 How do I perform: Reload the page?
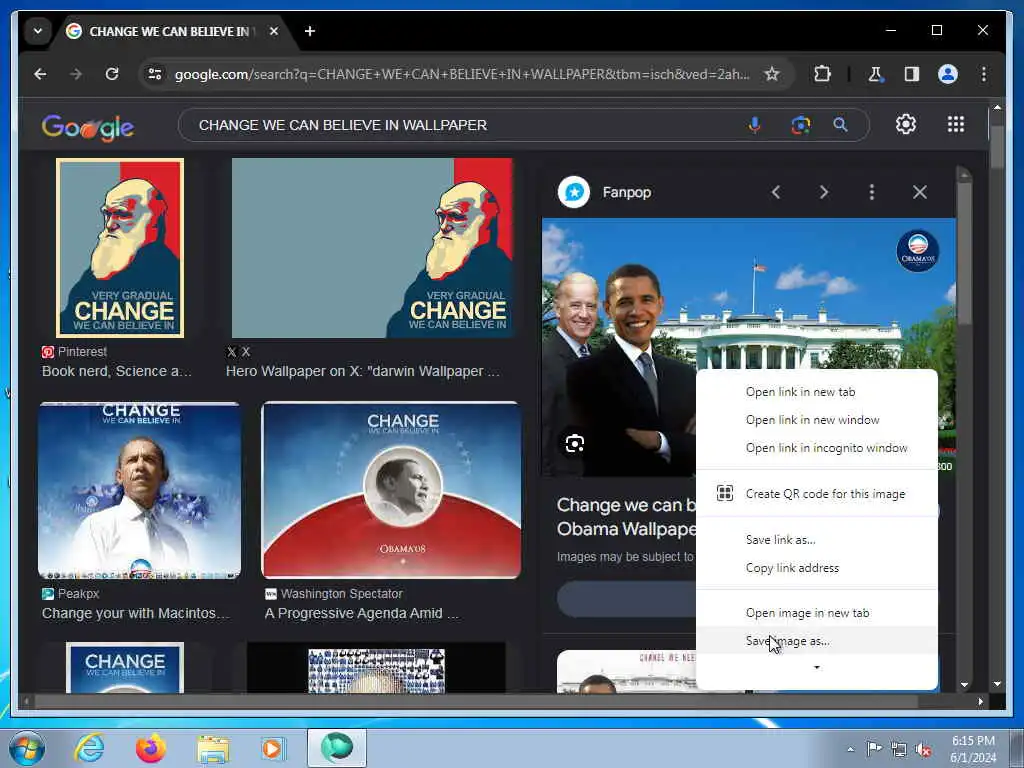point(112,74)
